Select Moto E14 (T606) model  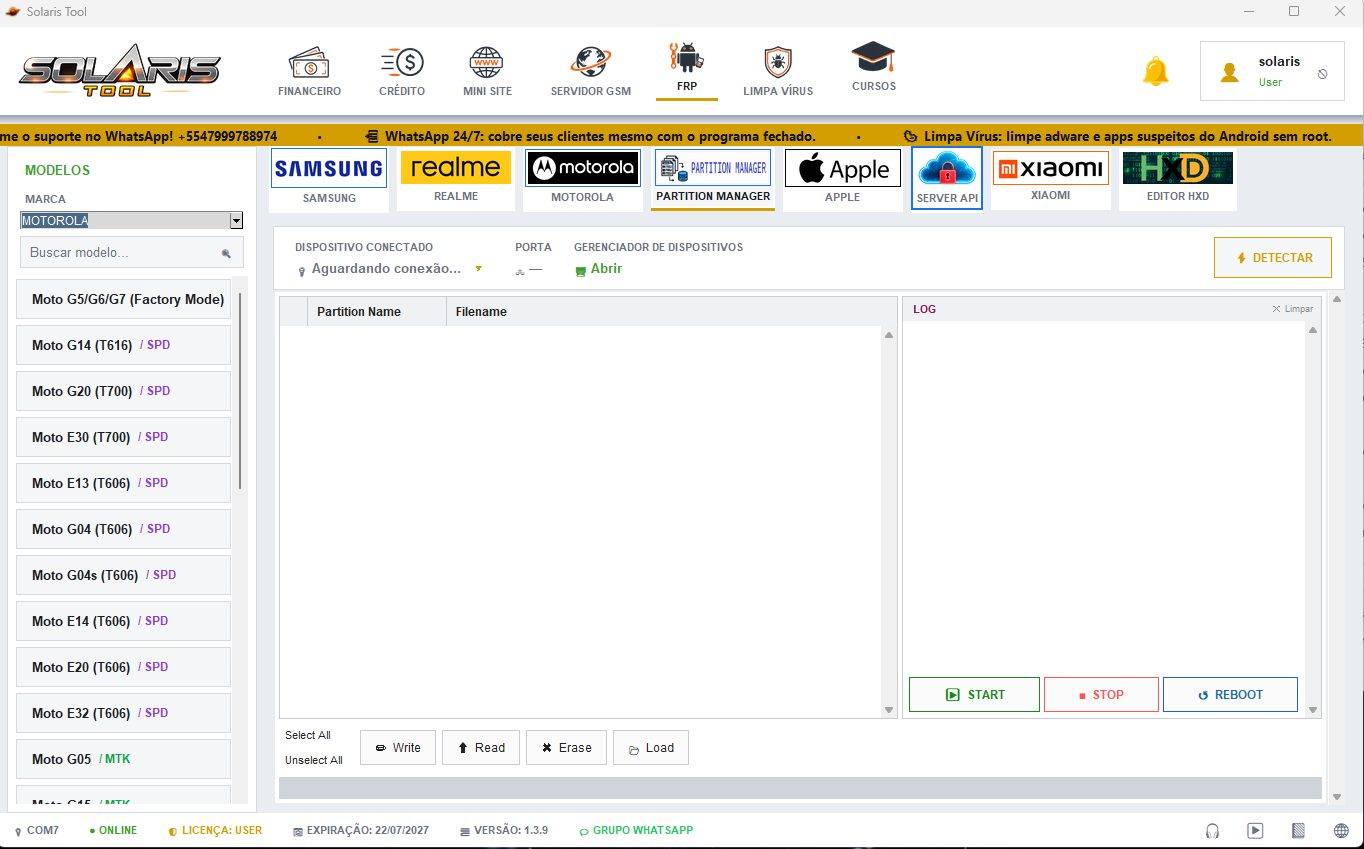pyautogui.click(x=124, y=621)
